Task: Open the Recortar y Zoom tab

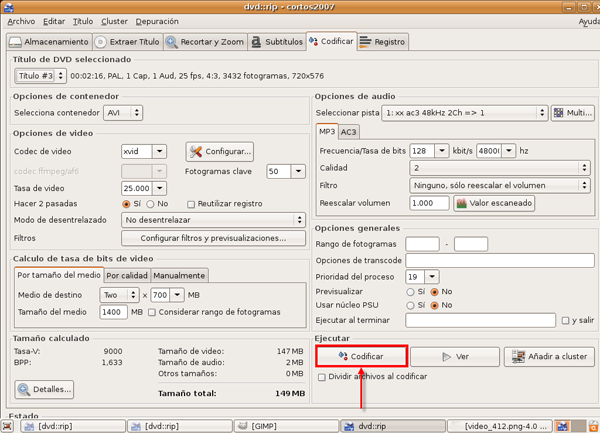Action: [204, 42]
